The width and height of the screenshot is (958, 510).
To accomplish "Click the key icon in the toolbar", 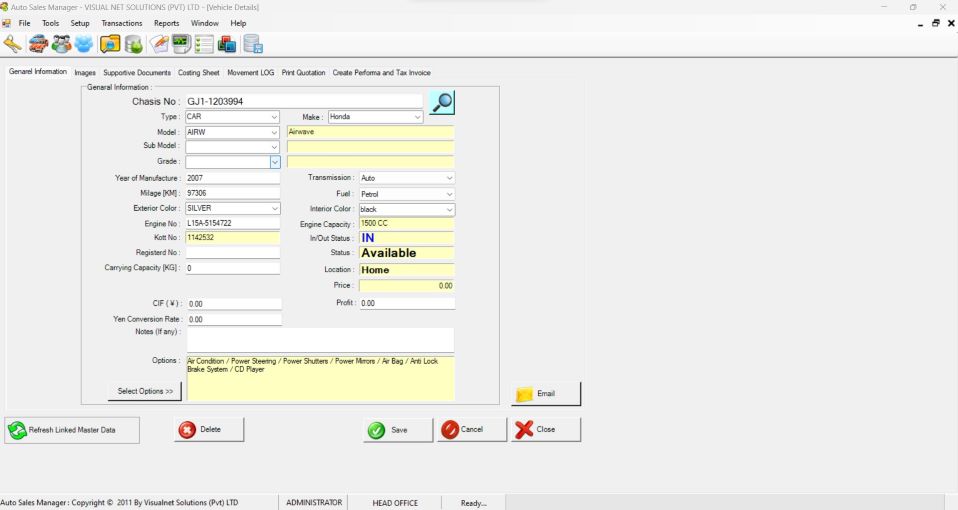I will pyautogui.click(x=13, y=44).
